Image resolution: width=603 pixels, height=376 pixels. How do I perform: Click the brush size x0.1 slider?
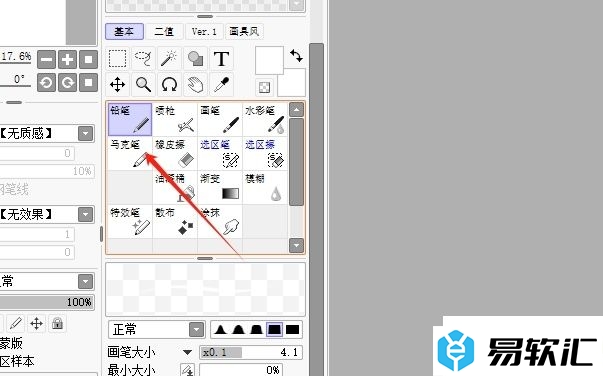coord(251,352)
